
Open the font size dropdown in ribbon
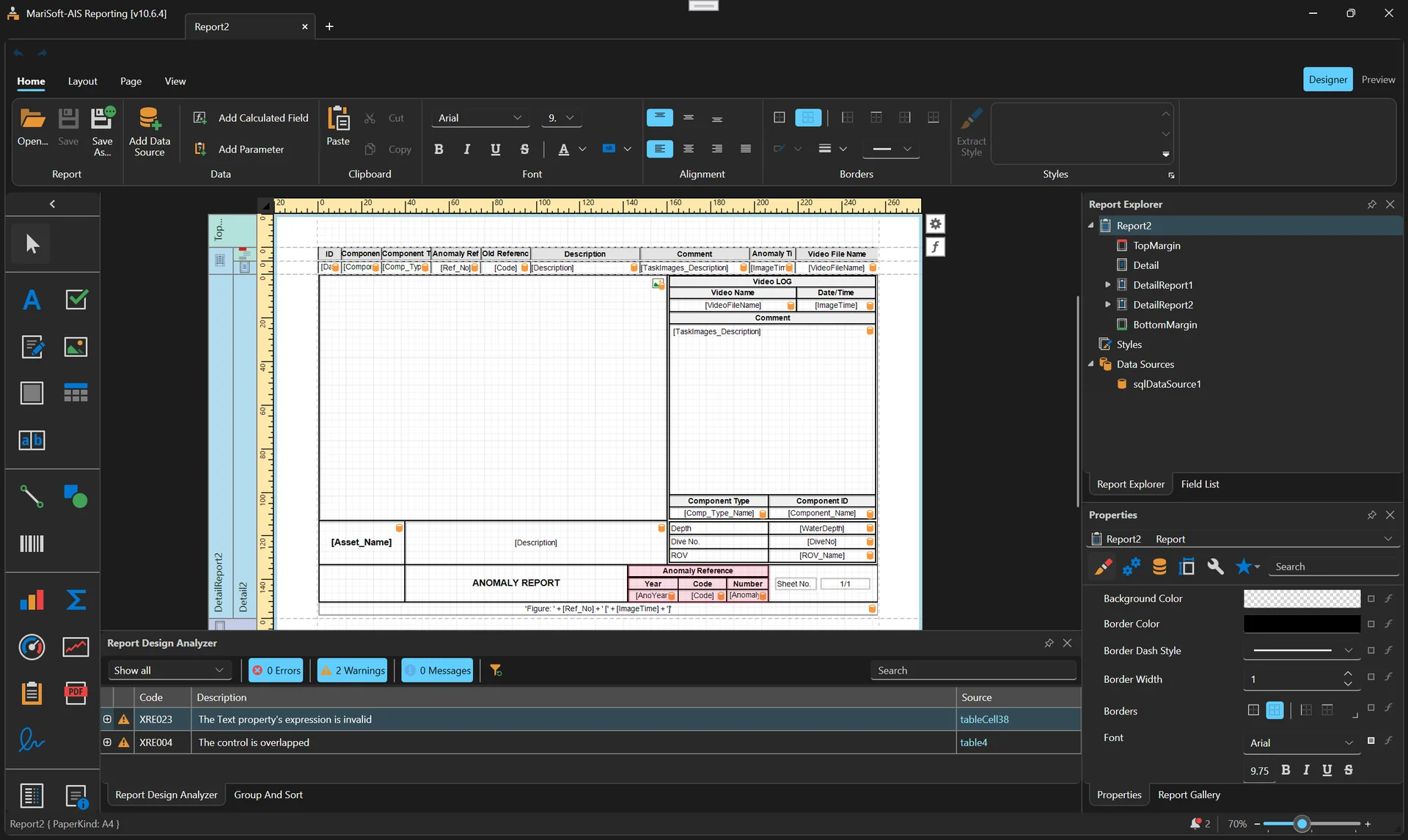pyautogui.click(x=570, y=117)
